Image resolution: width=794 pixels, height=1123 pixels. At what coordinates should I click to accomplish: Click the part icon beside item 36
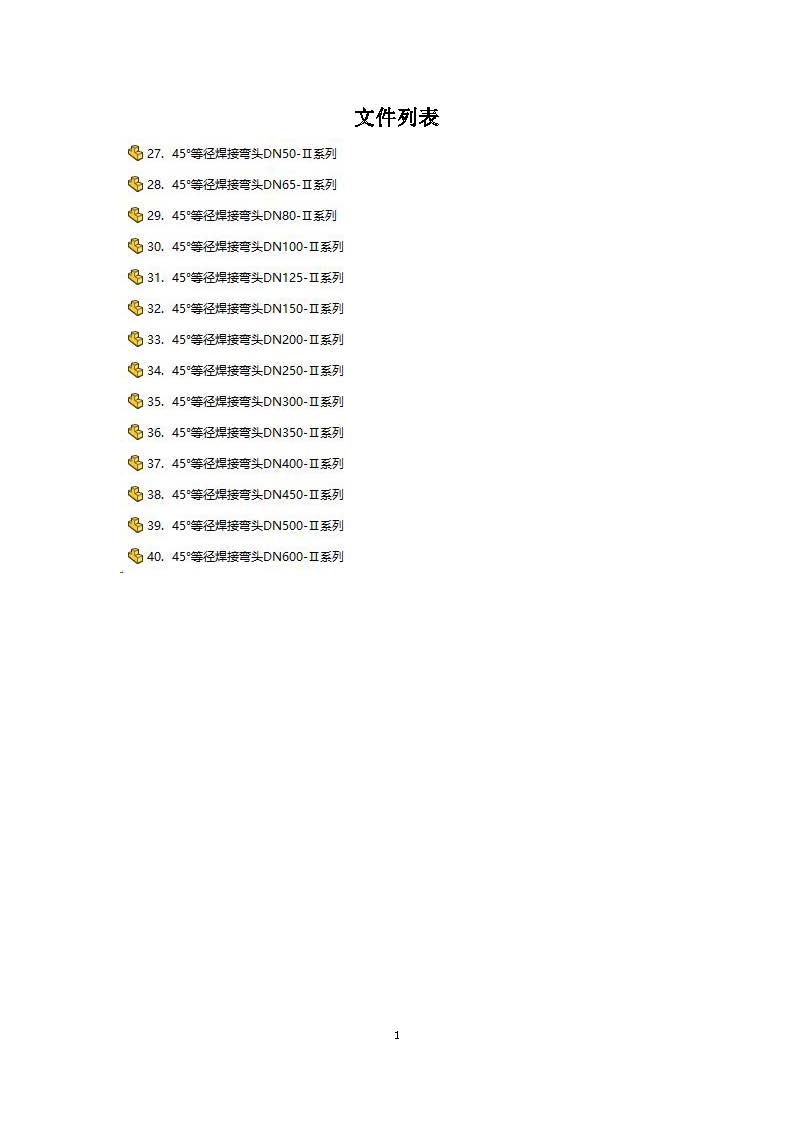[135, 432]
